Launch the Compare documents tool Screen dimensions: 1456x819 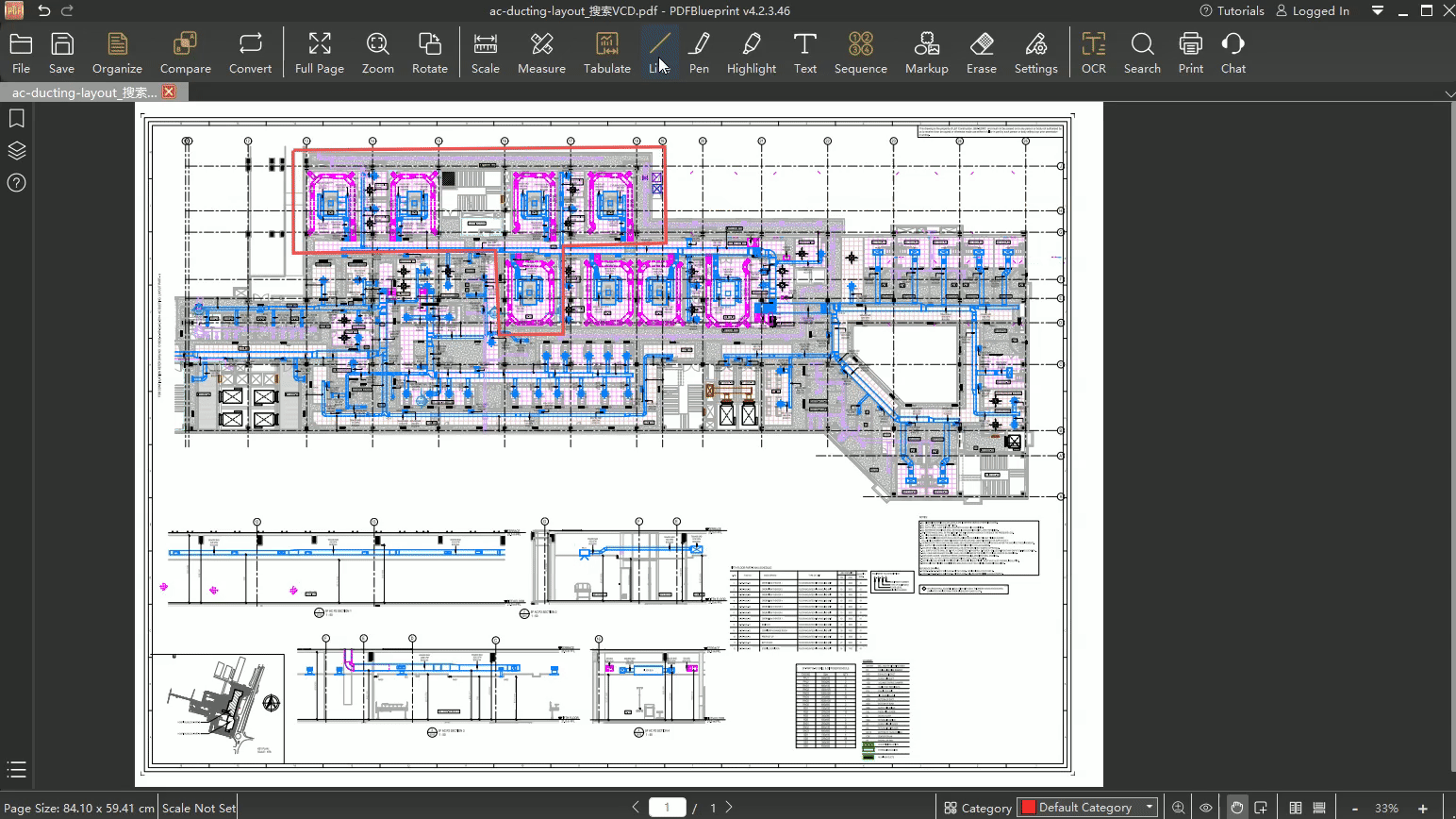pyautogui.click(x=185, y=53)
